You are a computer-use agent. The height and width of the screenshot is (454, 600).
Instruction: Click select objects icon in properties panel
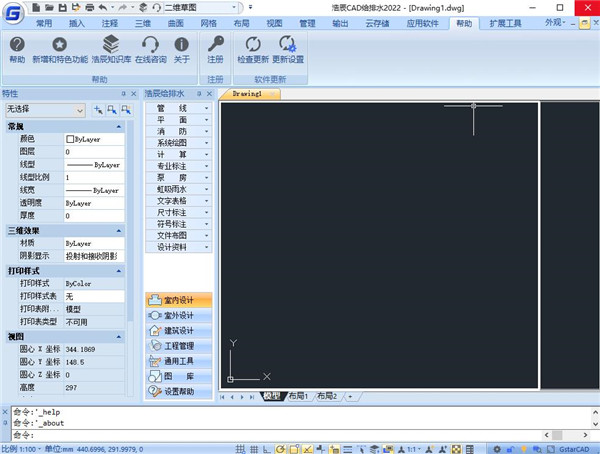pos(112,110)
